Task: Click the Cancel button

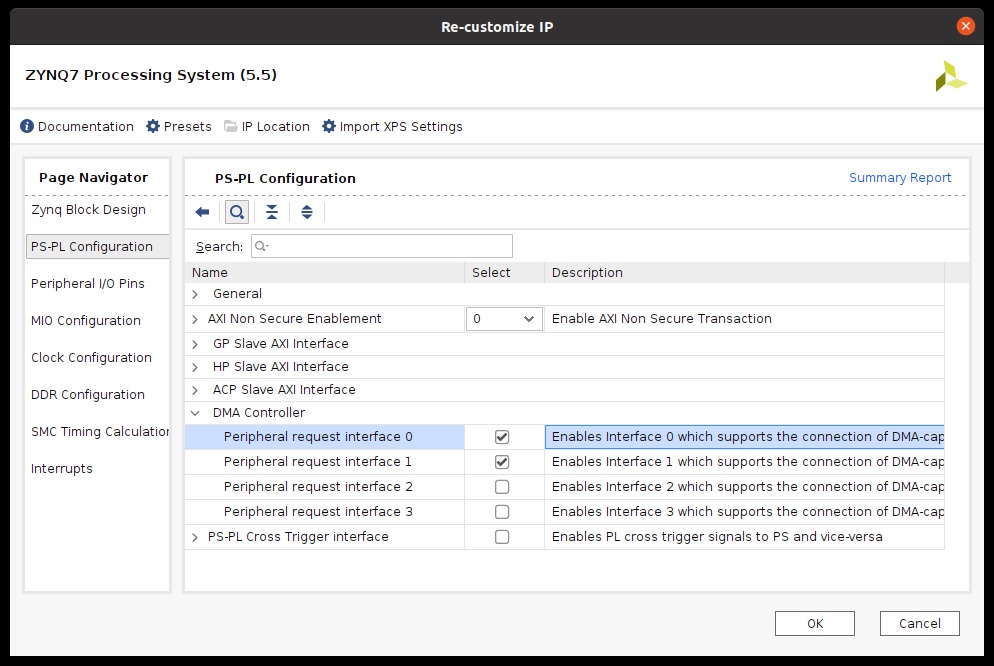Action: 919,624
